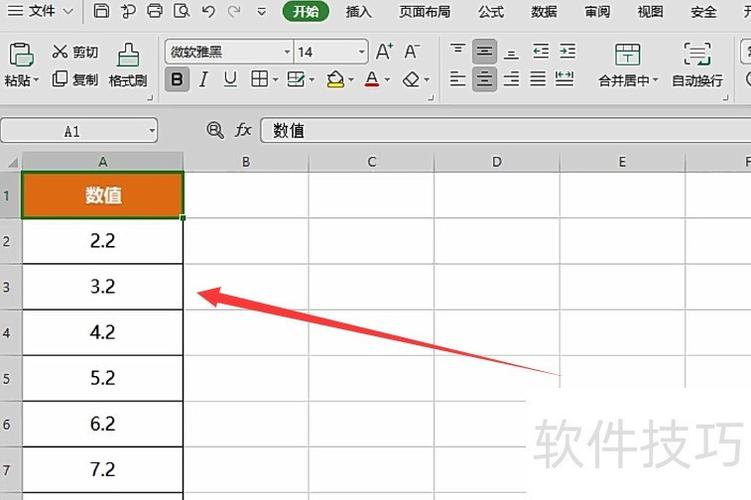This screenshot has width=751, height=500.
Task: Open the 文件 menu
Action: 31,11
